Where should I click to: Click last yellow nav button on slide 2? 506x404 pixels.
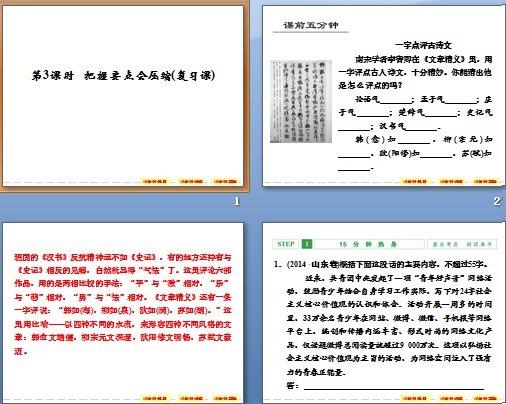[485, 182]
